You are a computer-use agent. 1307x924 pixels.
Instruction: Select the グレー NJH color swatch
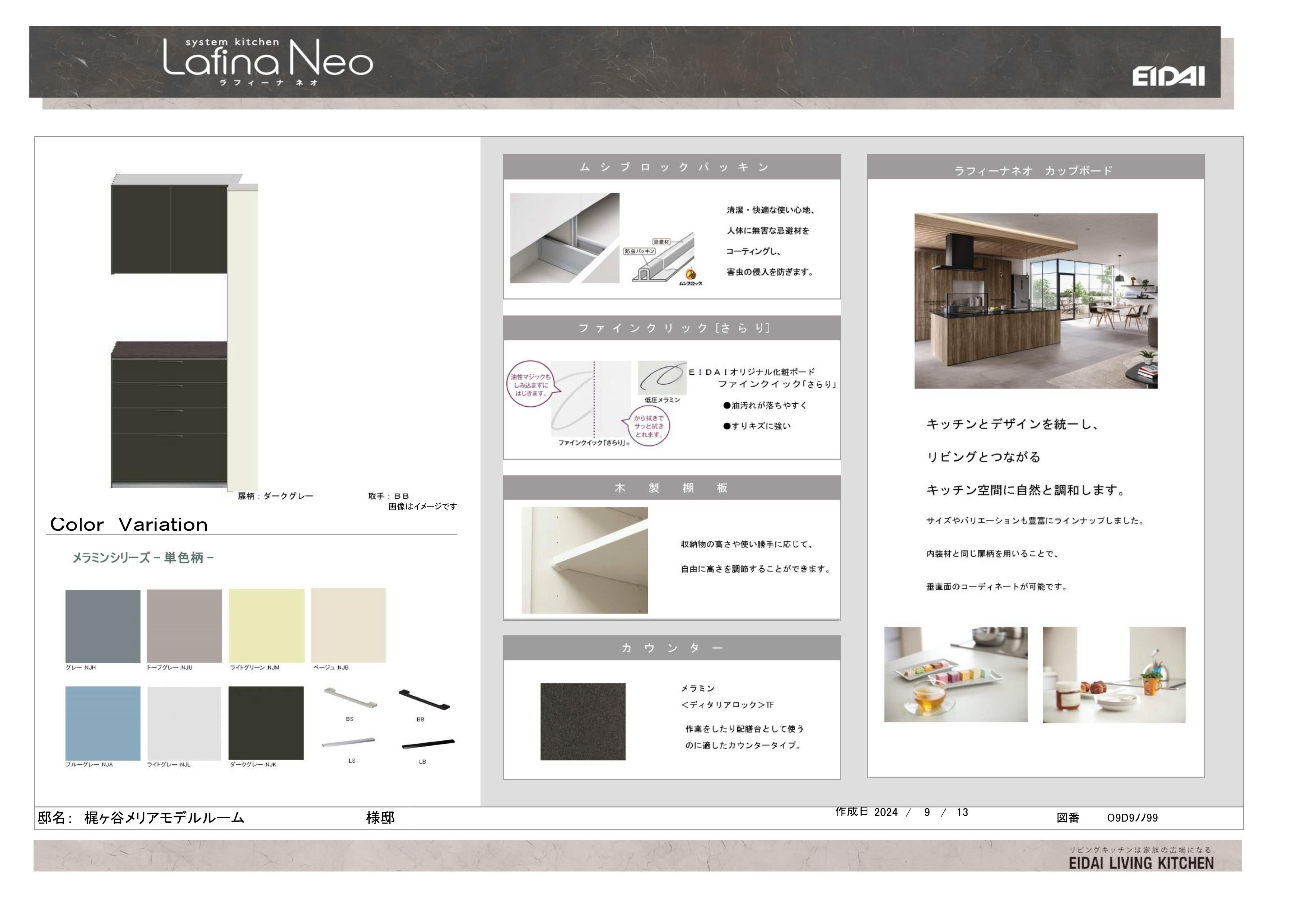click(103, 626)
